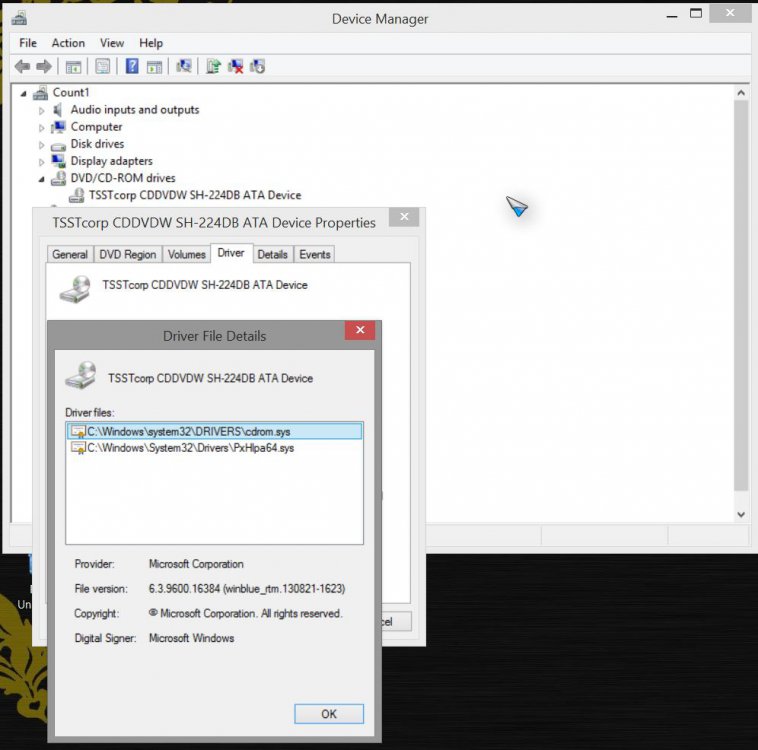This screenshot has width=758, height=750.
Task: Switch to the Details tab
Action: (273, 254)
